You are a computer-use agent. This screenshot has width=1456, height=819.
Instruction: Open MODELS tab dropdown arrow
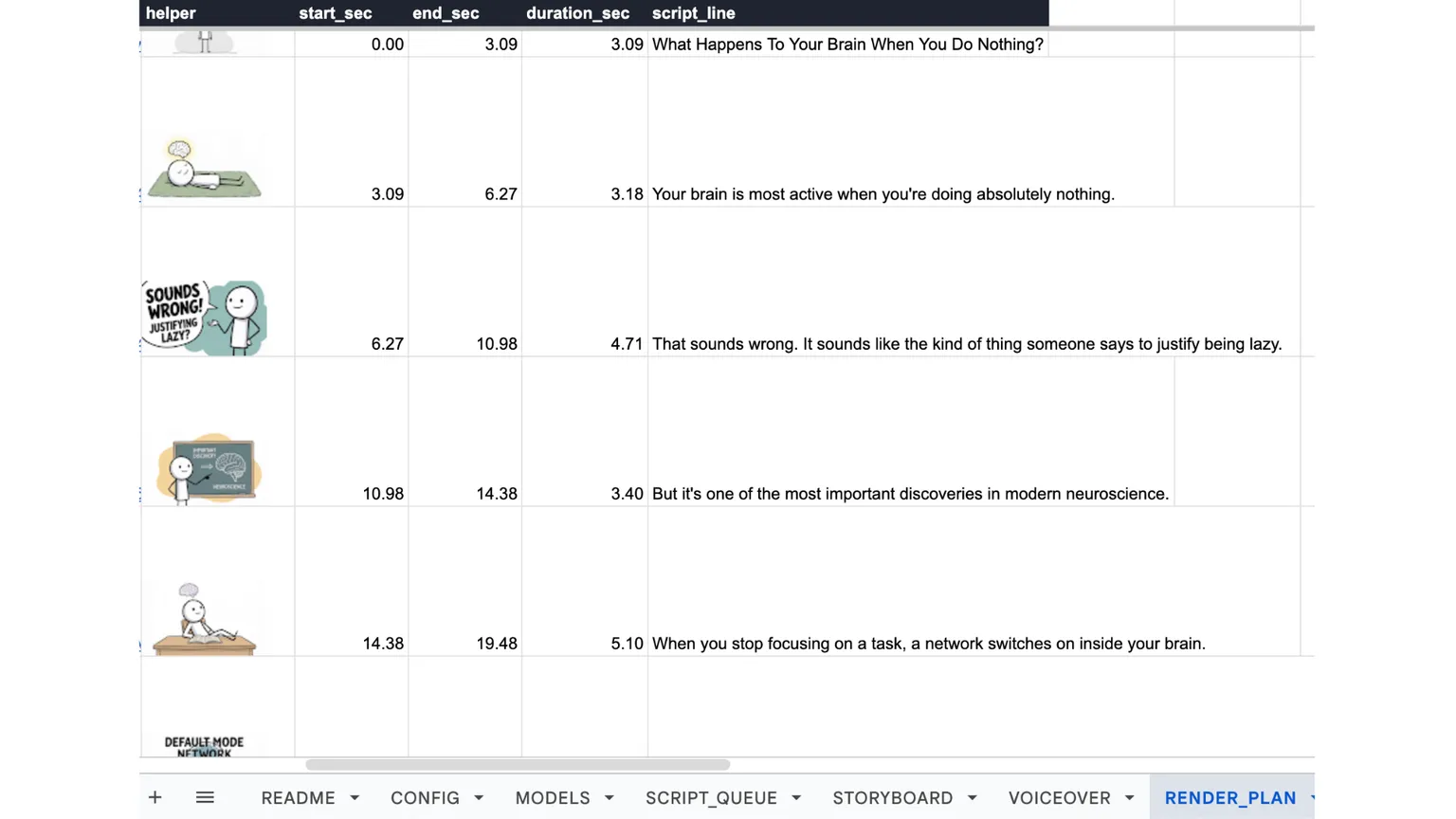coord(610,798)
